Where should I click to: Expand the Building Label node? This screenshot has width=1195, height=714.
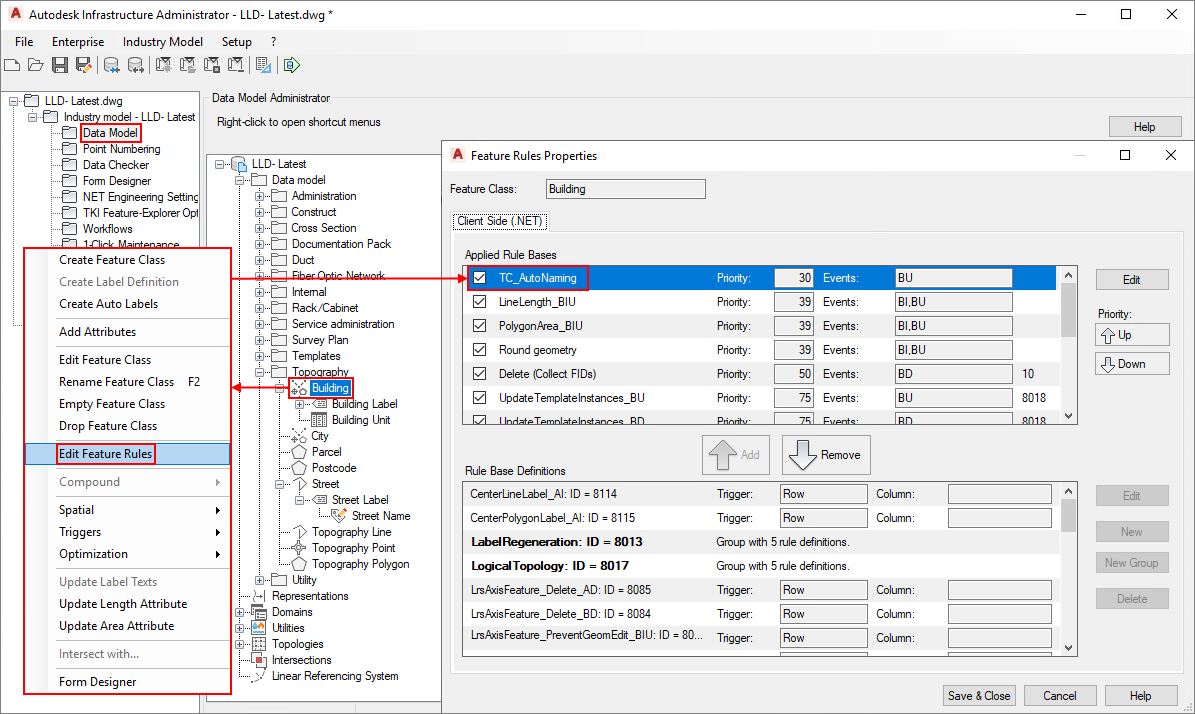pyautogui.click(x=300, y=405)
